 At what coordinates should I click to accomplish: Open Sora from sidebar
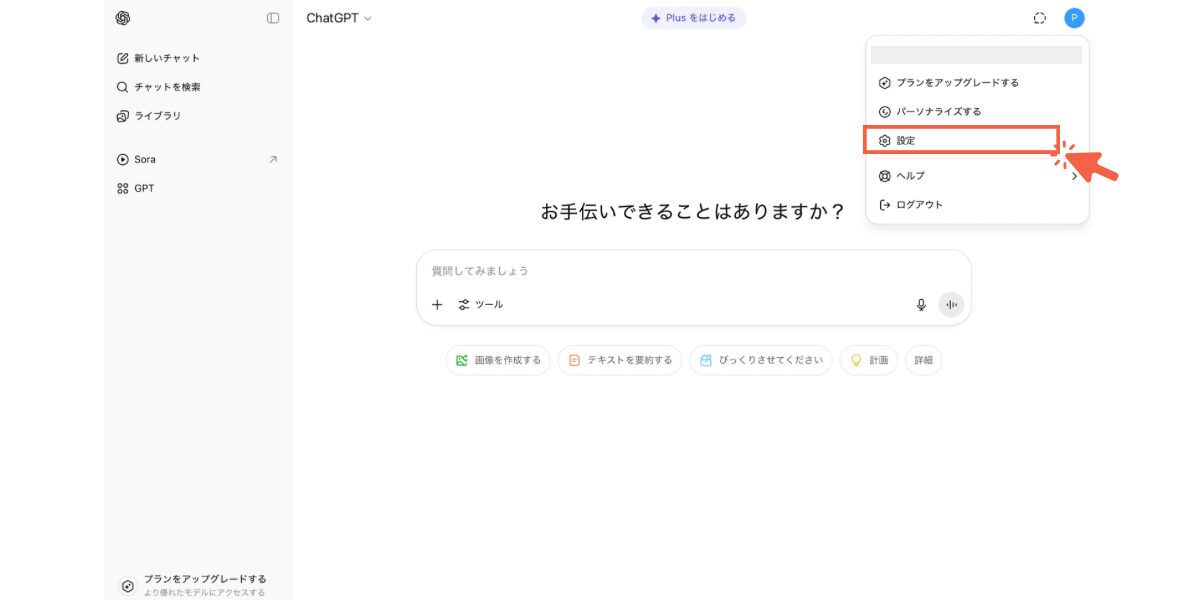tap(198, 159)
